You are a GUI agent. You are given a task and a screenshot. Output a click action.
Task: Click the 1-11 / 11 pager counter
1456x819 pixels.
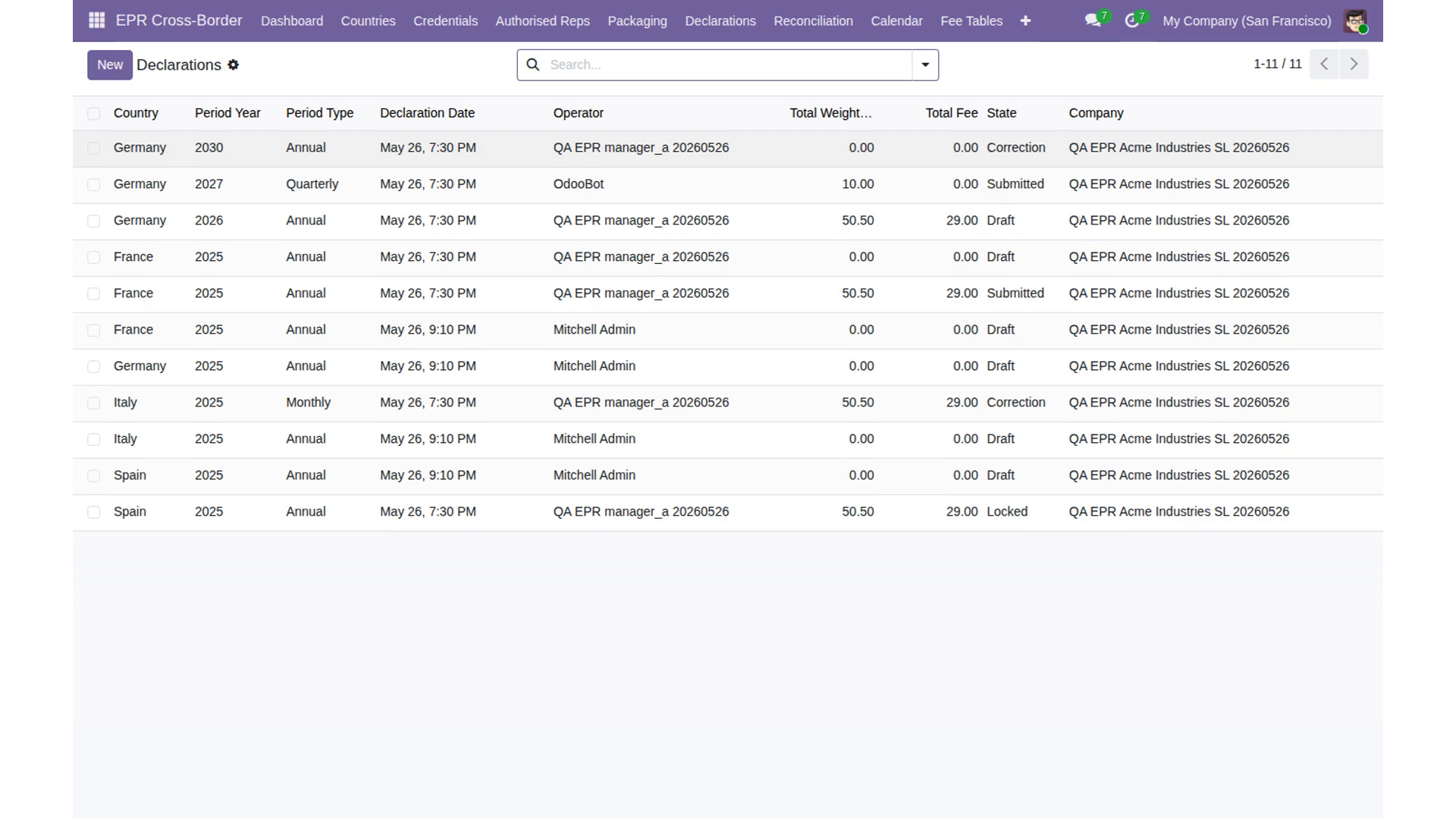point(1277,64)
